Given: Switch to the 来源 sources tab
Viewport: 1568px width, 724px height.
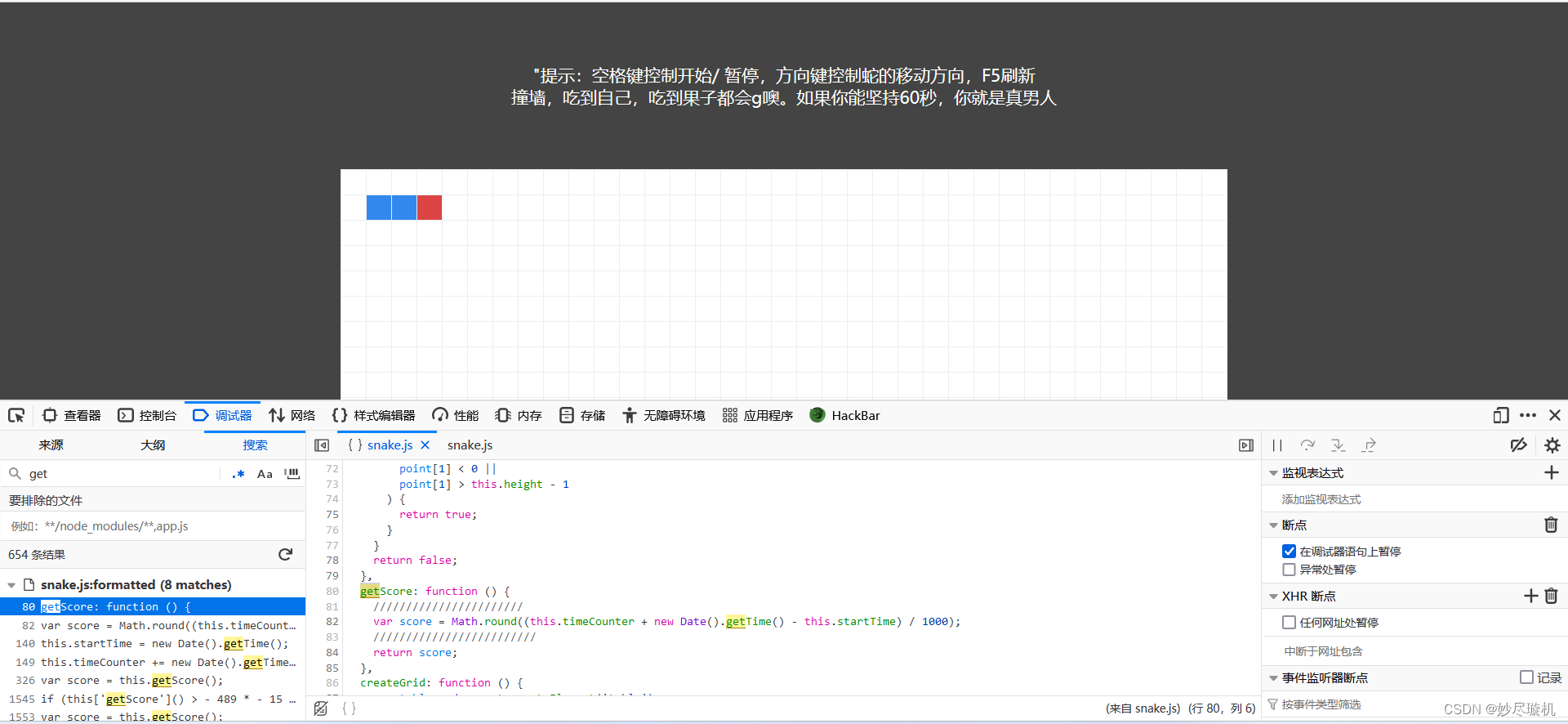Looking at the screenshot, I should coord(51,445).
